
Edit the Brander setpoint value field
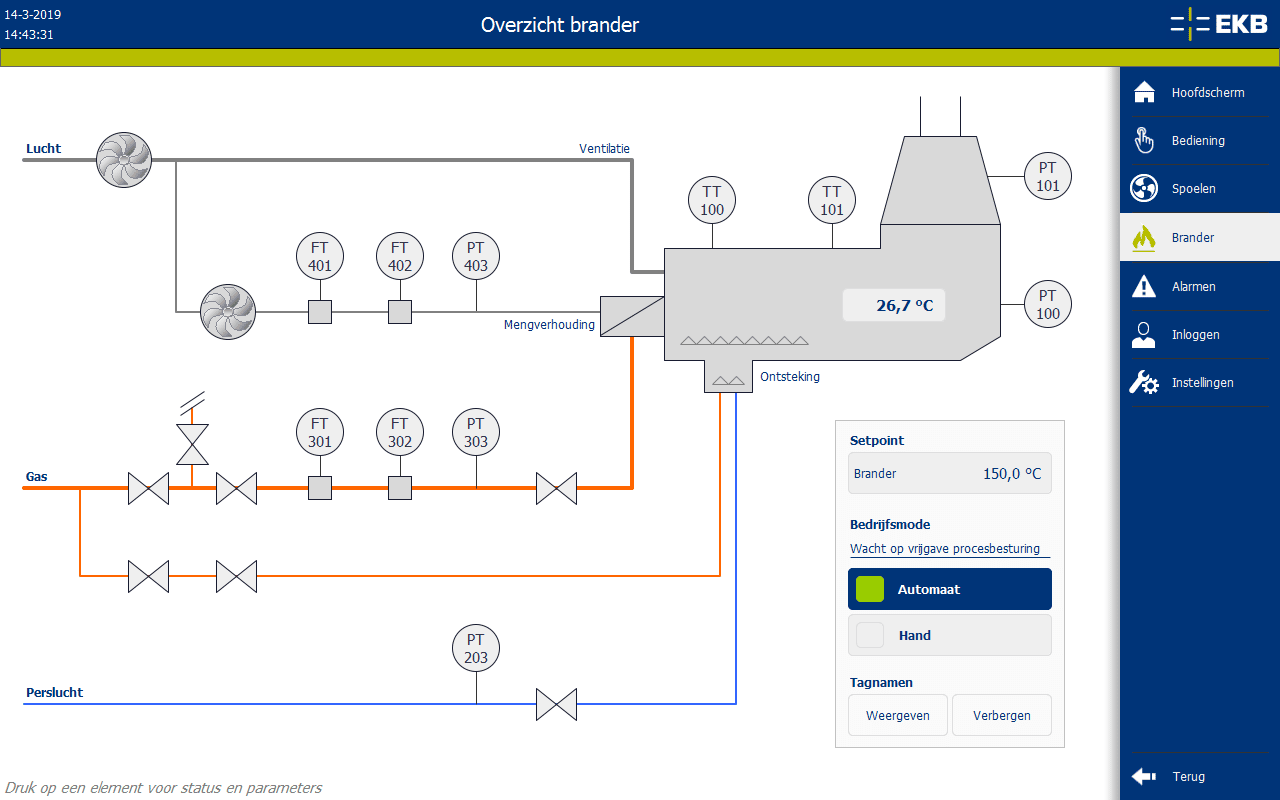pyautogui.click(x=949, y=474)
